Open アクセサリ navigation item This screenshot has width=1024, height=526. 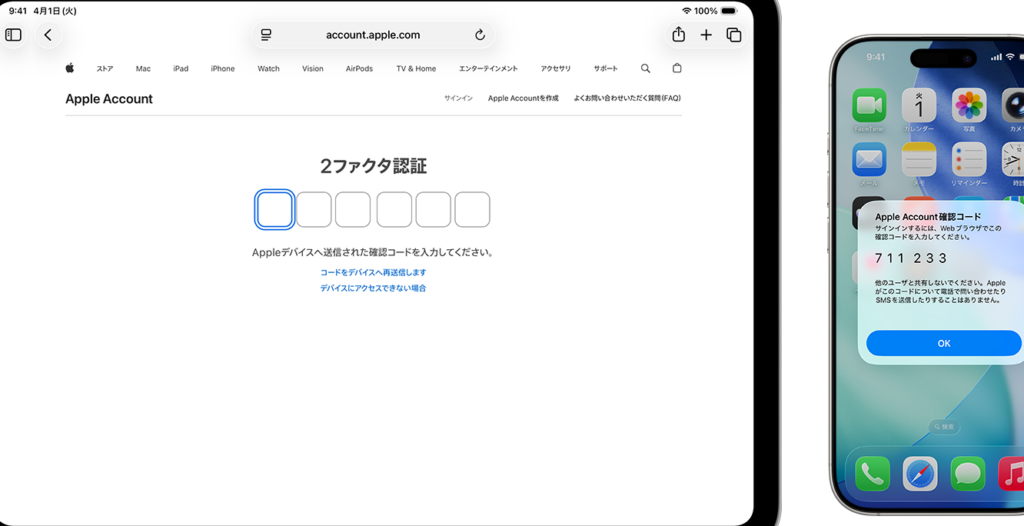tap(556, 69)
